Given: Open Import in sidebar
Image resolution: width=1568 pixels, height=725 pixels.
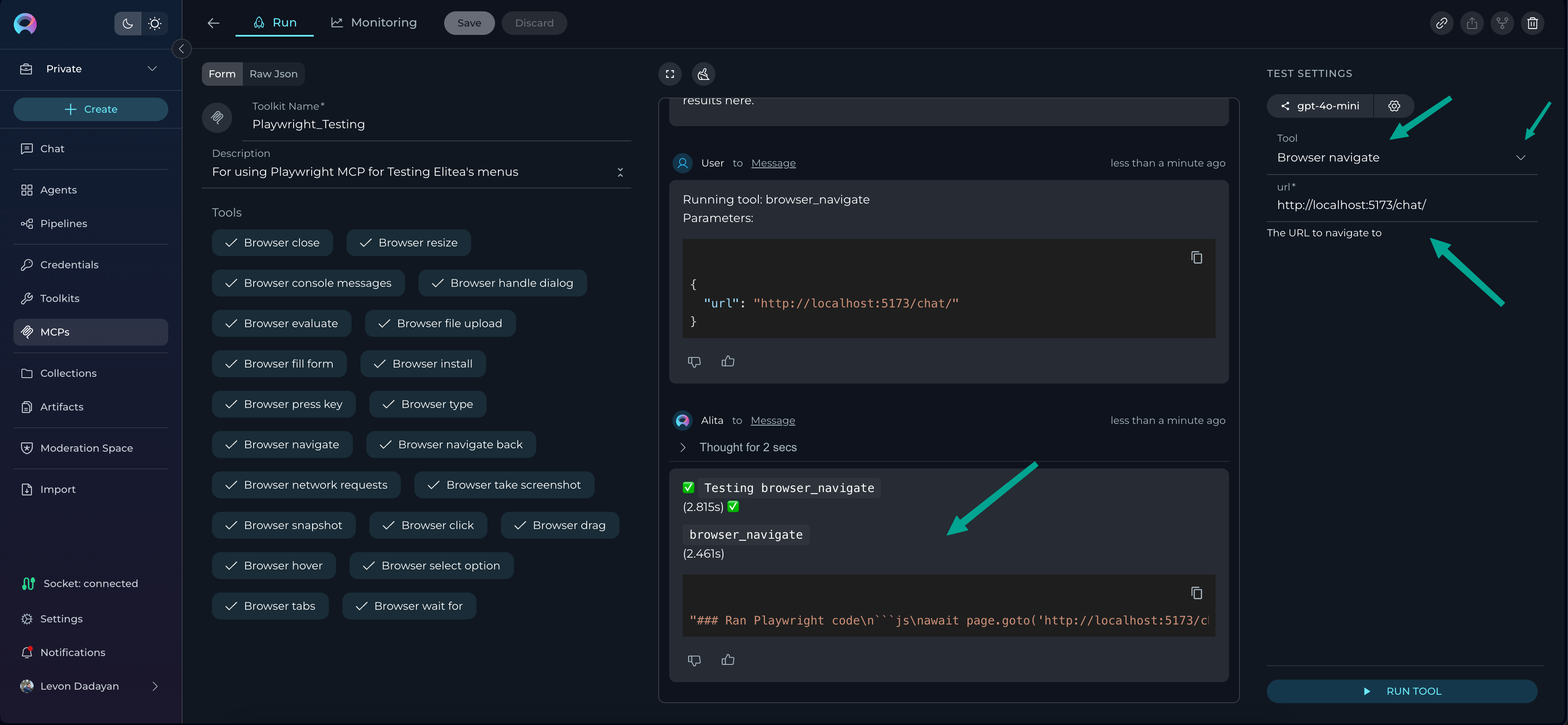Looking at the screenshot, I should click(x=91, y=490).
